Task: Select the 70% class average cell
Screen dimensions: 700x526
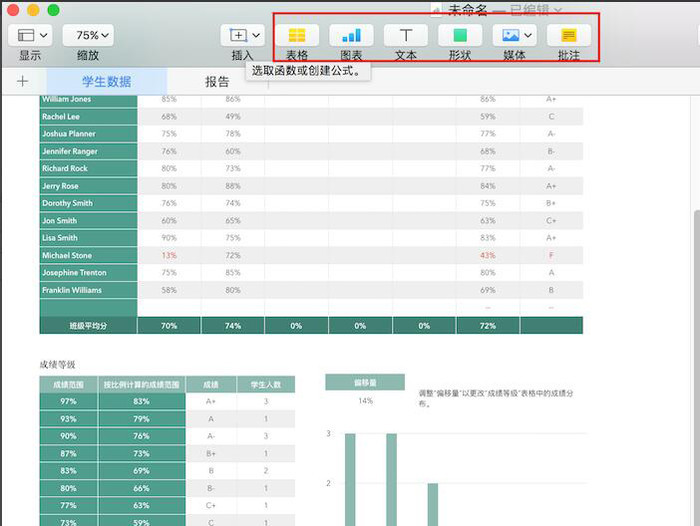Action: (x=169, y=326)
